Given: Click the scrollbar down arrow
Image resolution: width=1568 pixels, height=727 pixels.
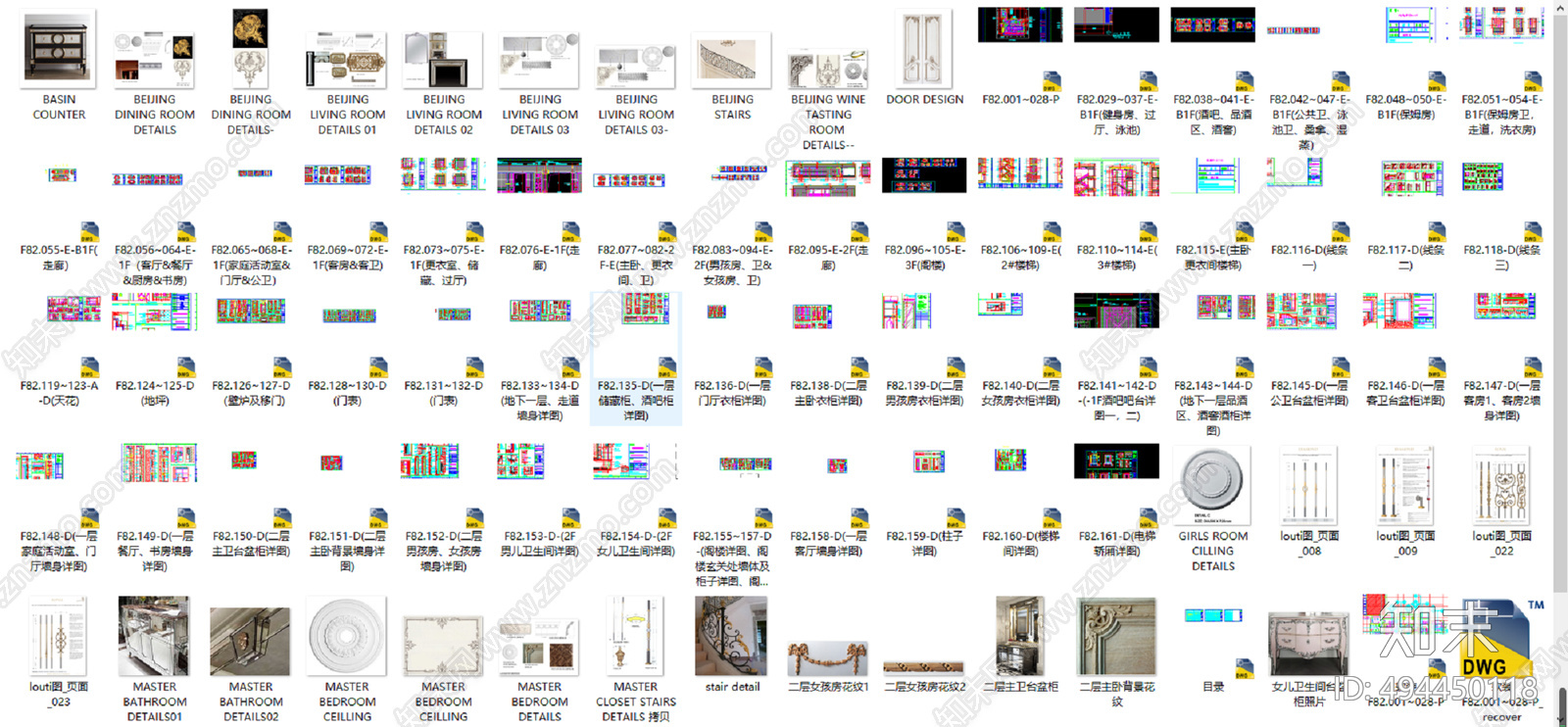Looking at the screenshot, I should [1559, 720].
